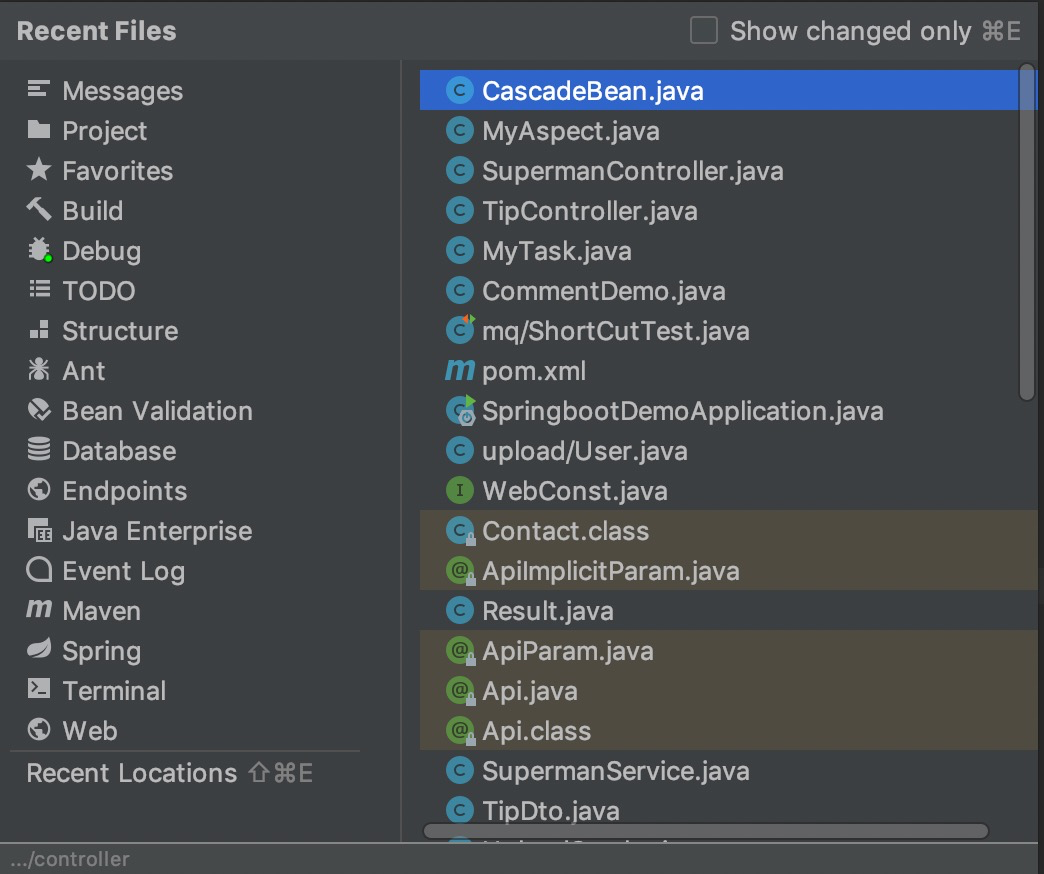Screen dimensions: 1044x874
Task: Open the Contact.class file
Action: point(565,531)
